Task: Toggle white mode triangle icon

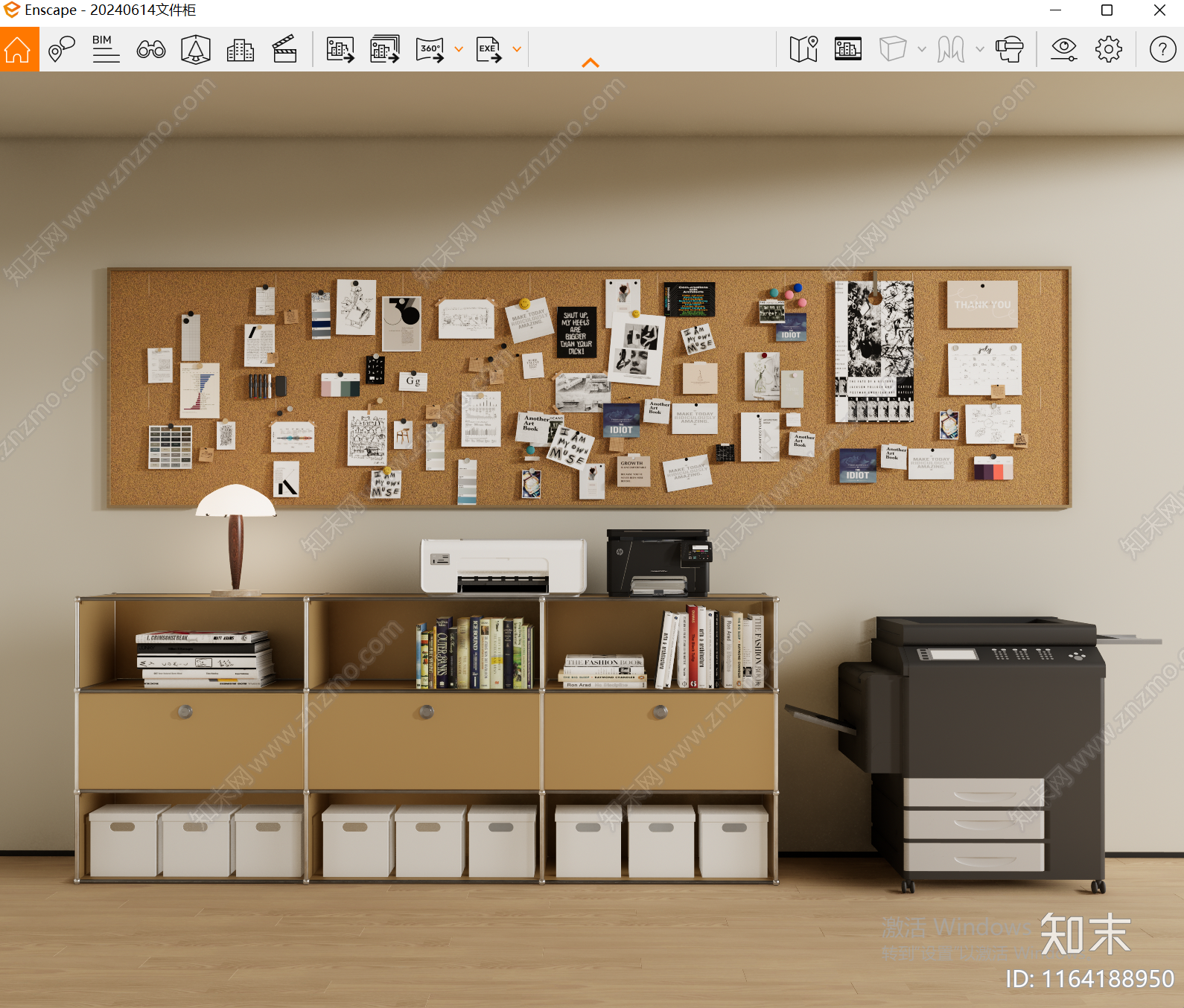Action: 196,50
